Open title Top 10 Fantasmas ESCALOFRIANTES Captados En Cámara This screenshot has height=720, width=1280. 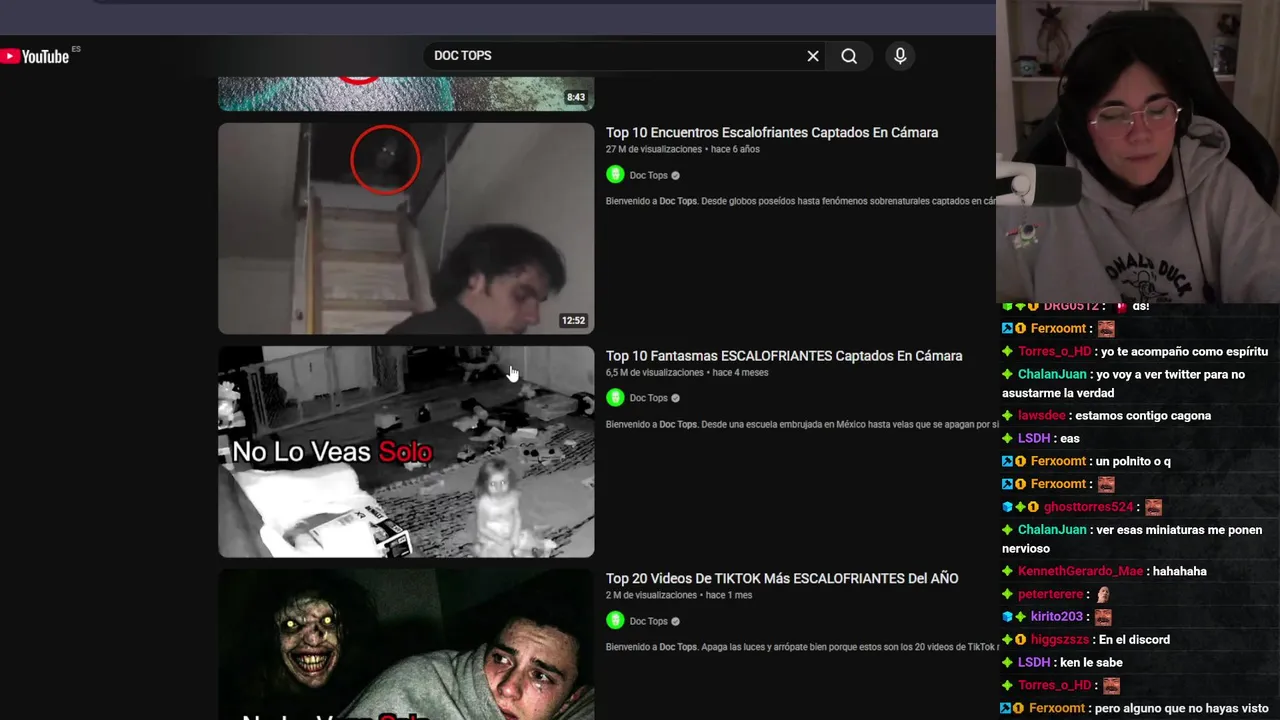(x=784, y=355)
